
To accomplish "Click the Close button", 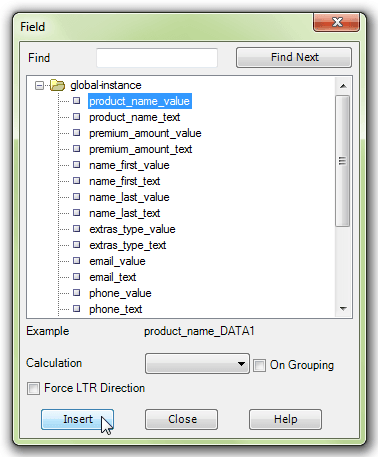I will [181, 419].
